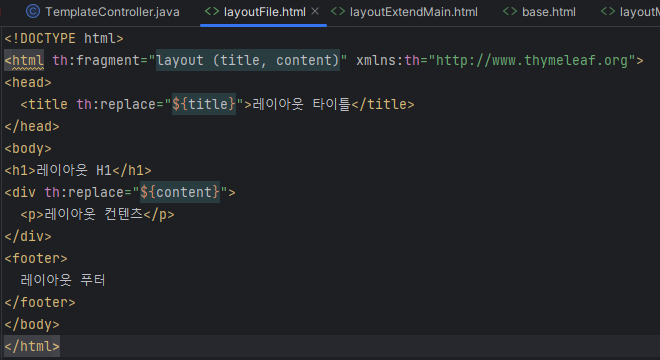Click the closing </head> tag
This screenshot has width=660, height=360.
point(32,126)
